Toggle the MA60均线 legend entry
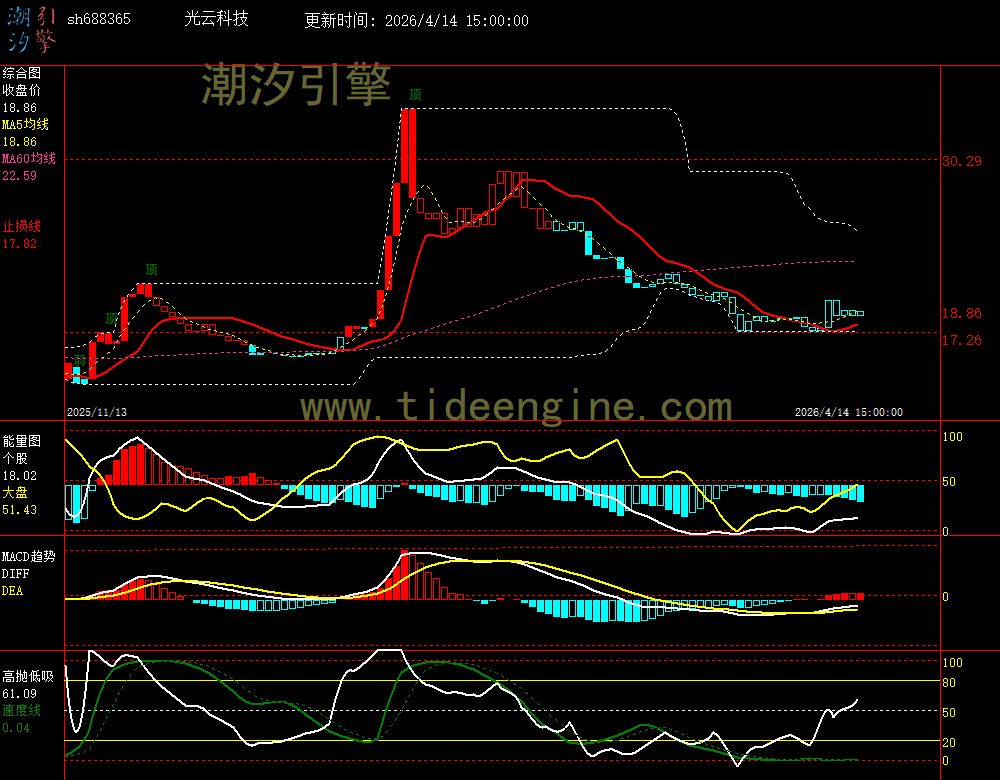 (28, 159)
